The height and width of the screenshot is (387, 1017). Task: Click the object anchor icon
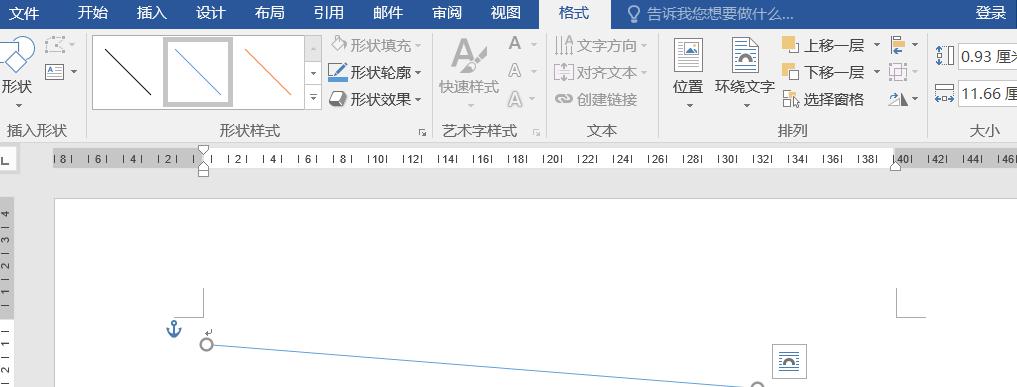point(174,329)
